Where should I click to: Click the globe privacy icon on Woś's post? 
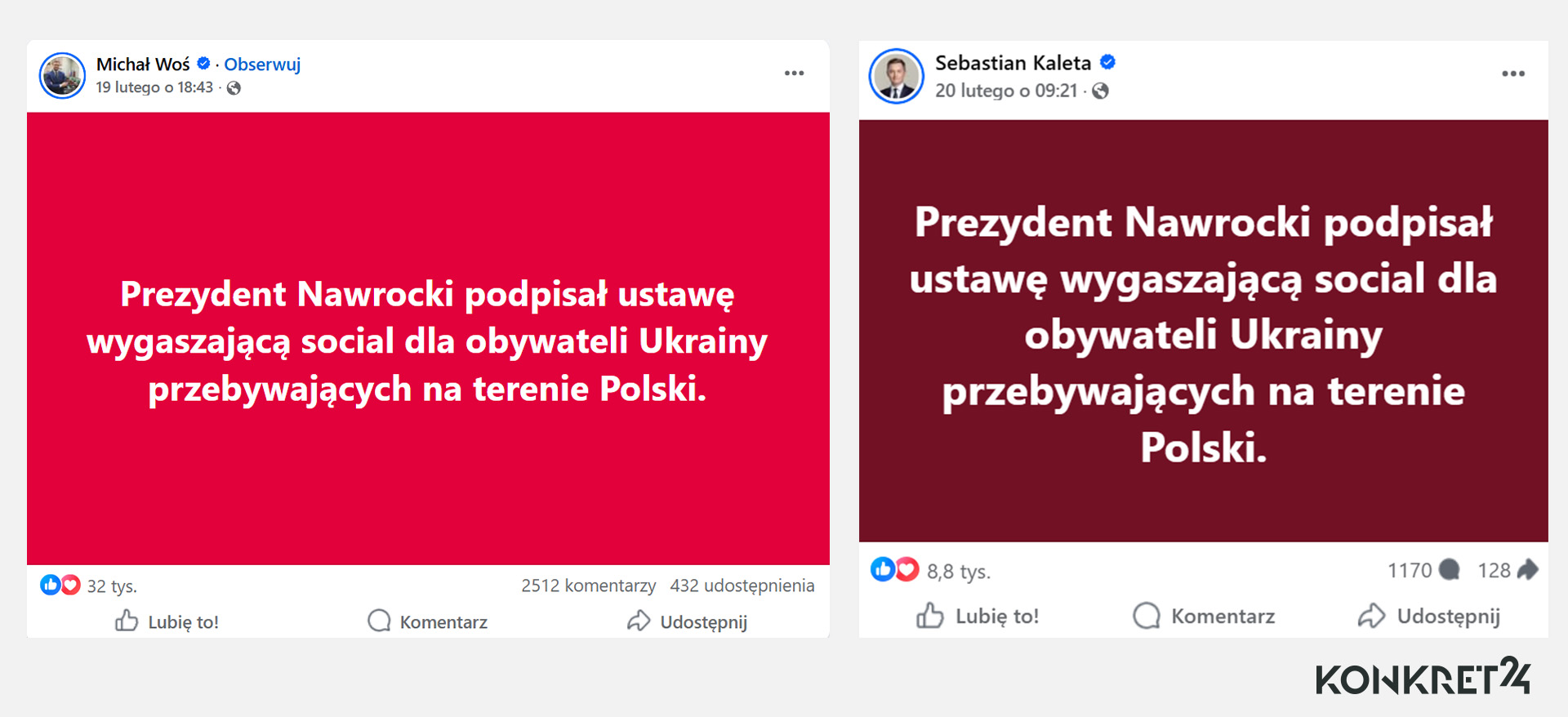(235, 88)
